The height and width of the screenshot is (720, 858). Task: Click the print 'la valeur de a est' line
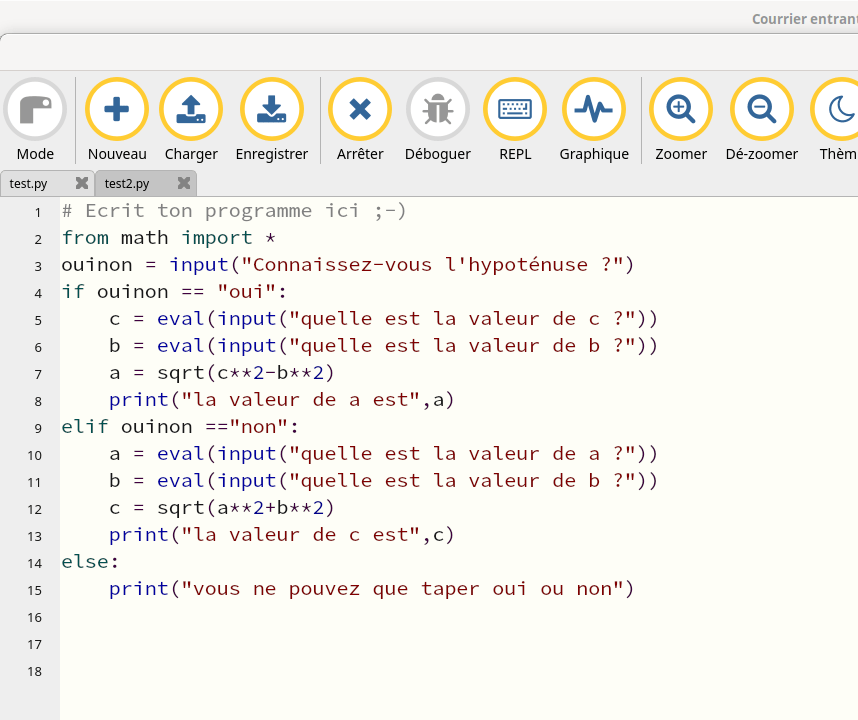281,400
